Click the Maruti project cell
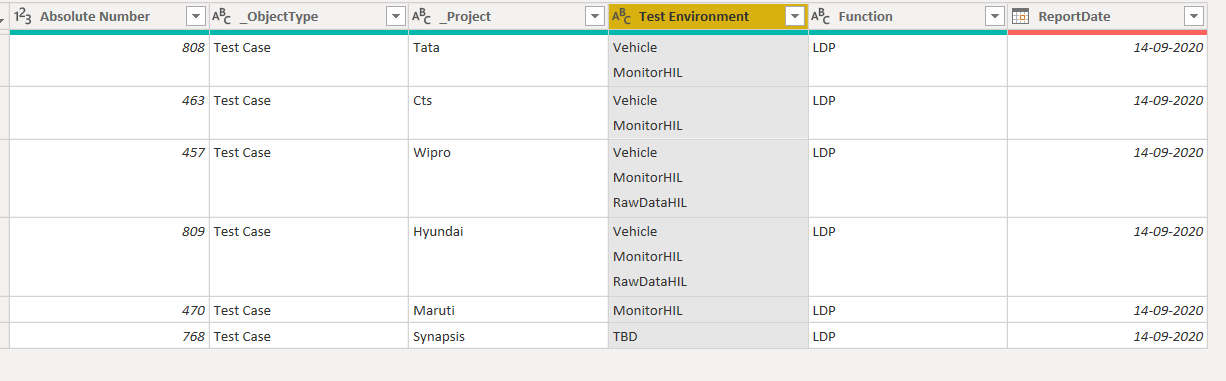This screenshot has width=1226, height=381. [x=508, y=310]
